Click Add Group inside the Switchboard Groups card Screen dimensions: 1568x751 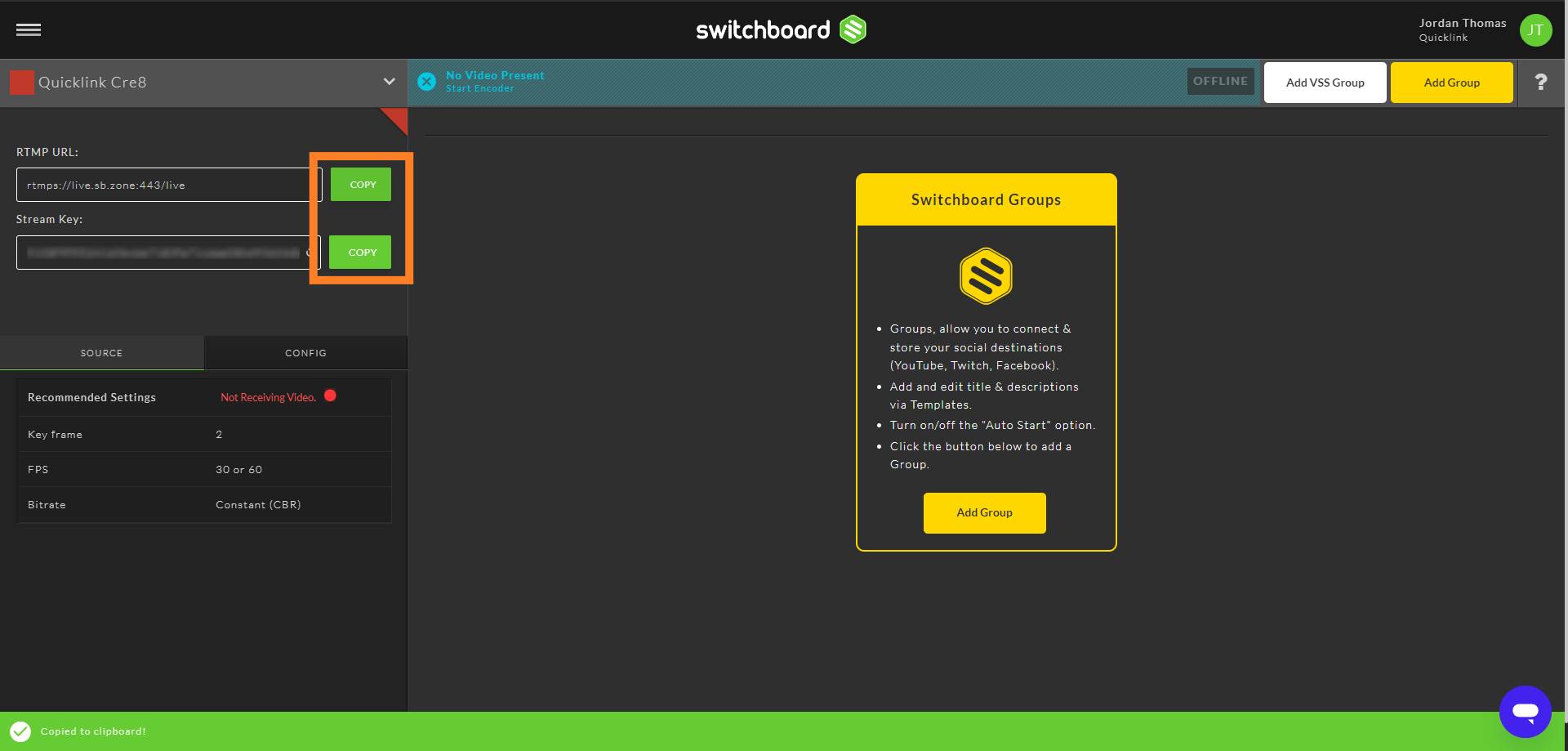(x=984, y=513)
